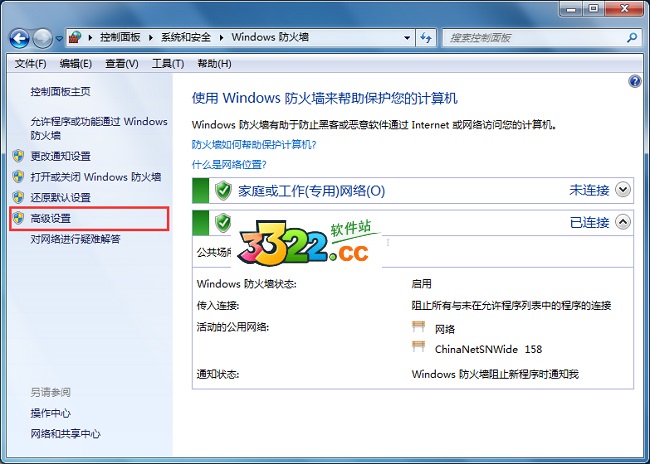This screenshot has height=464, width=650.
Task: Click 阻止所有与未在允许程序列表中的程序的连接 text
Action: (511, 306)
